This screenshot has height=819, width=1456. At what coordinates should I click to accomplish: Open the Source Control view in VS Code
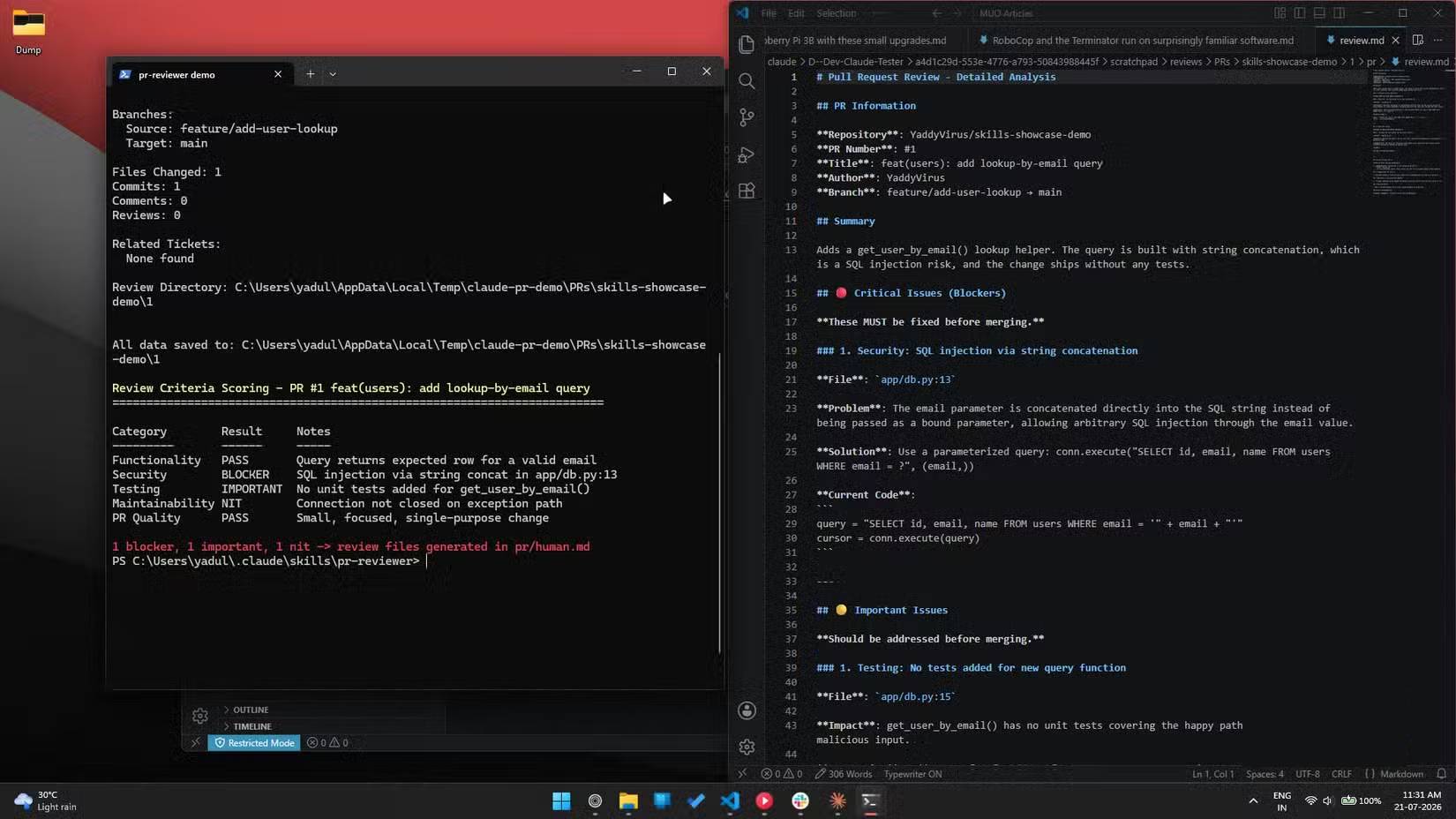coord(747,117)
